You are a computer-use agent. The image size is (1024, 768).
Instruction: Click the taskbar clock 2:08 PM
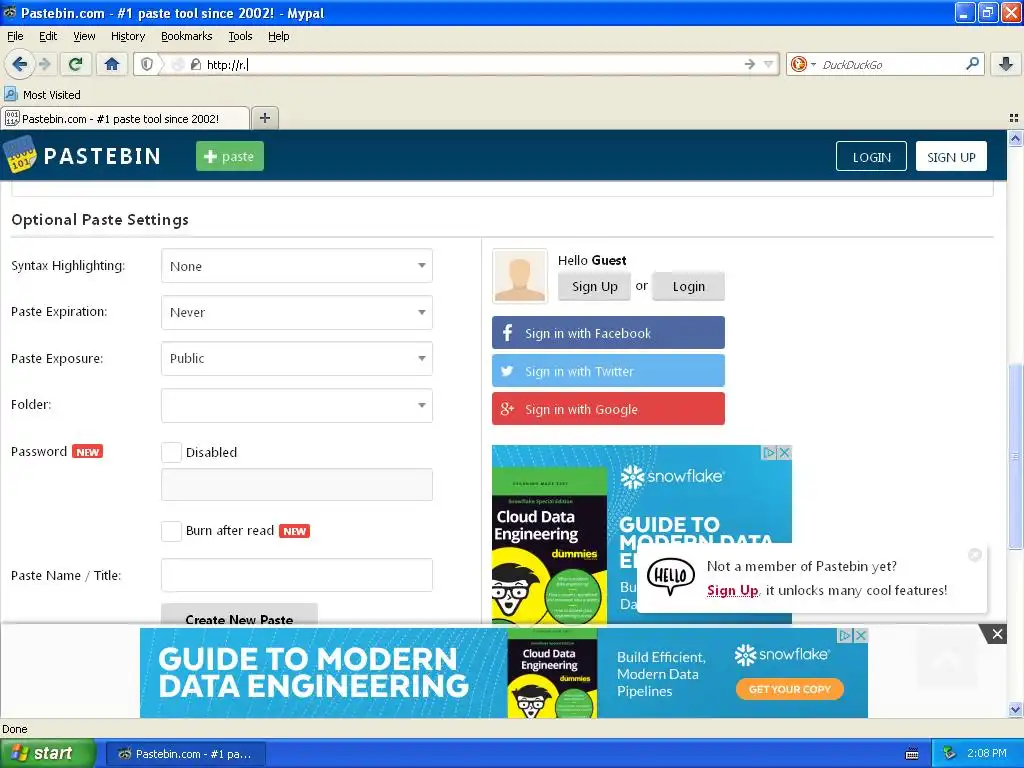click(x=986, y=754)
